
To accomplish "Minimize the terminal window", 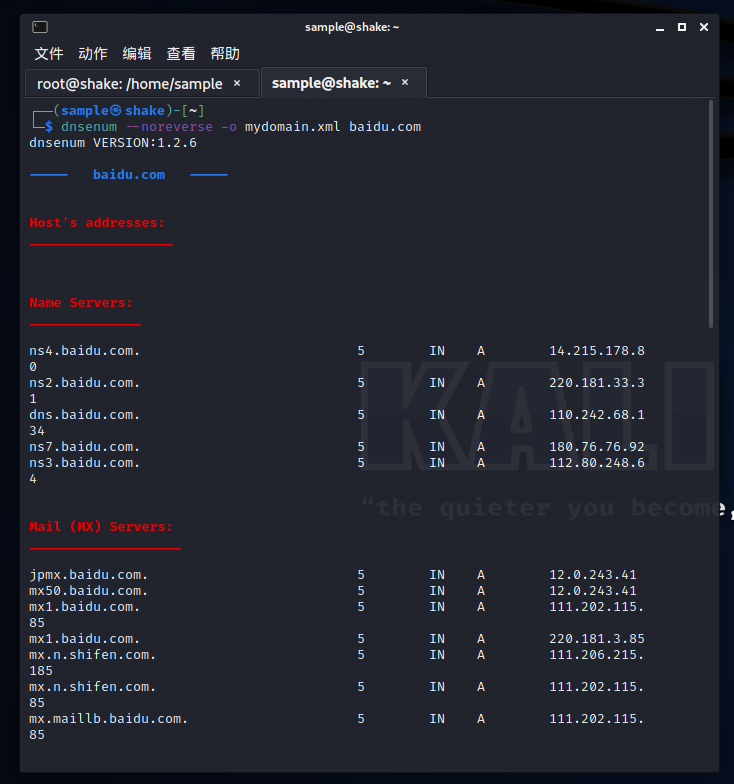I will tap(660, 28).
